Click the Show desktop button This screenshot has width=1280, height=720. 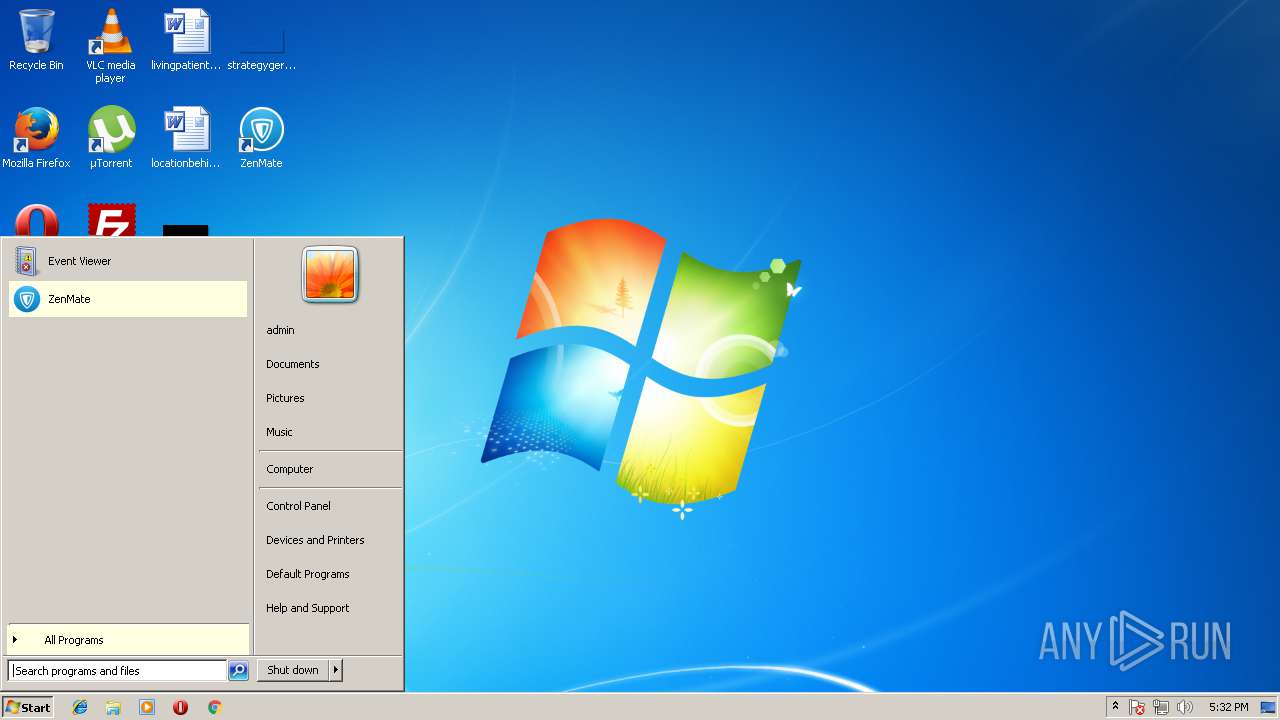click(1269, 707)
